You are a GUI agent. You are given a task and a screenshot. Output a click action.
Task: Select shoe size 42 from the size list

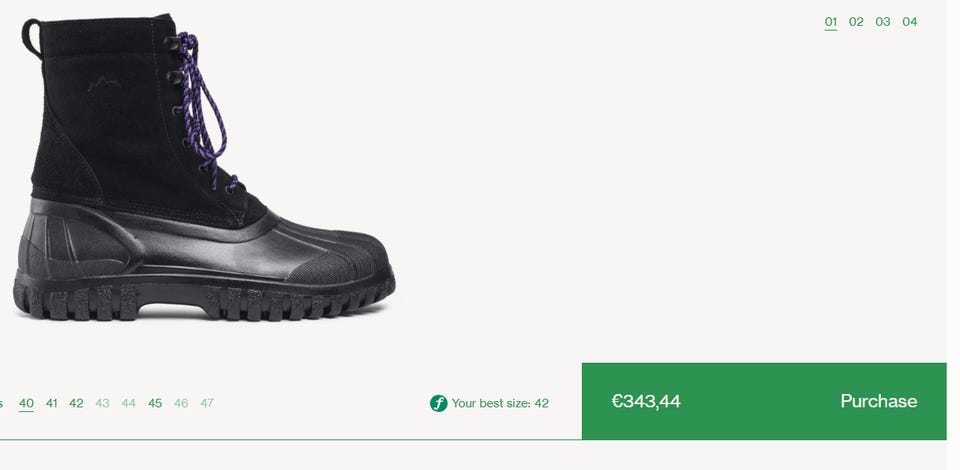(x=76, y=403)
